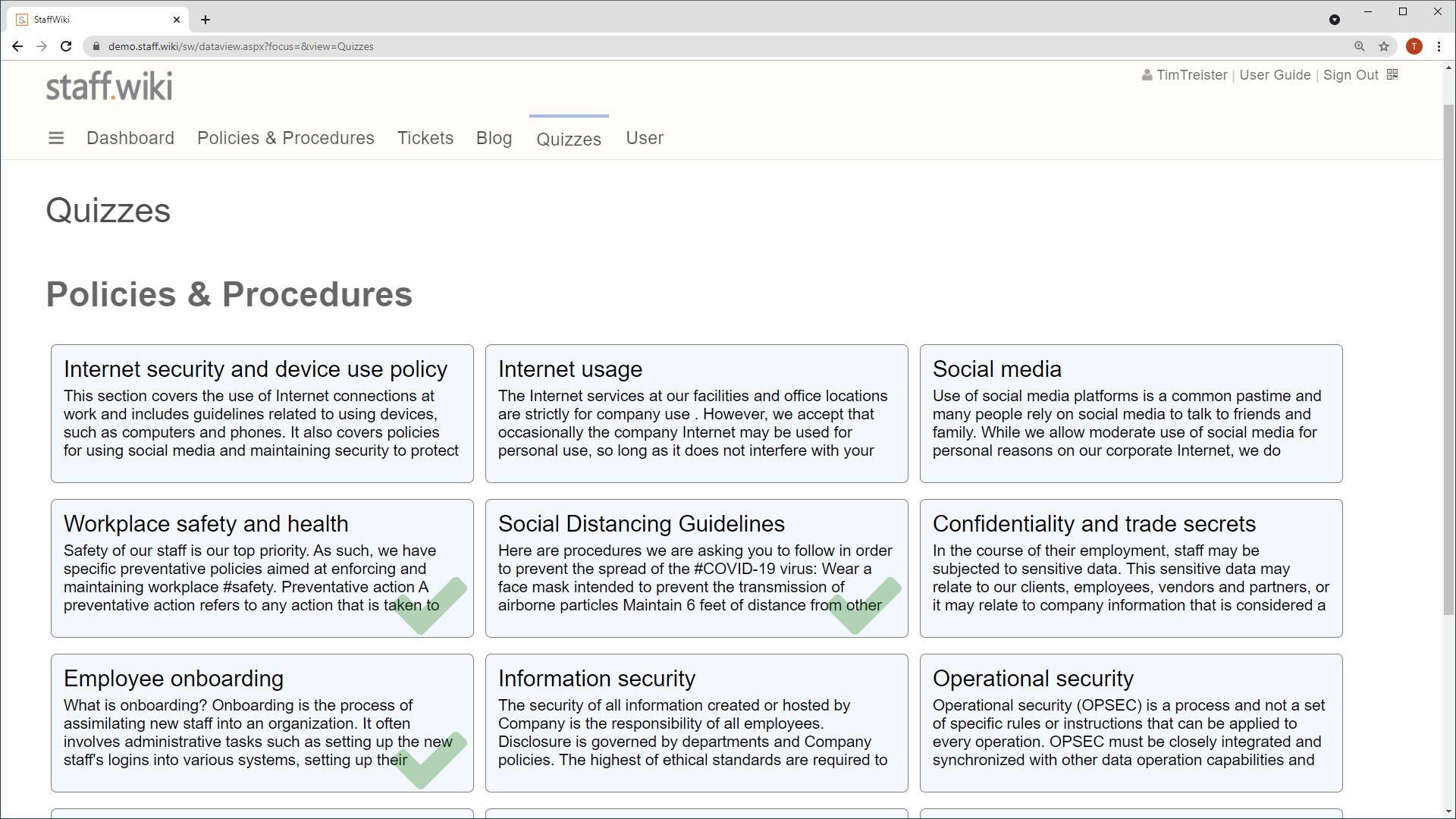The image size is (1456, 819).
Task: Open Workplace safety and health quiz
Action: (x=262, y=569)
